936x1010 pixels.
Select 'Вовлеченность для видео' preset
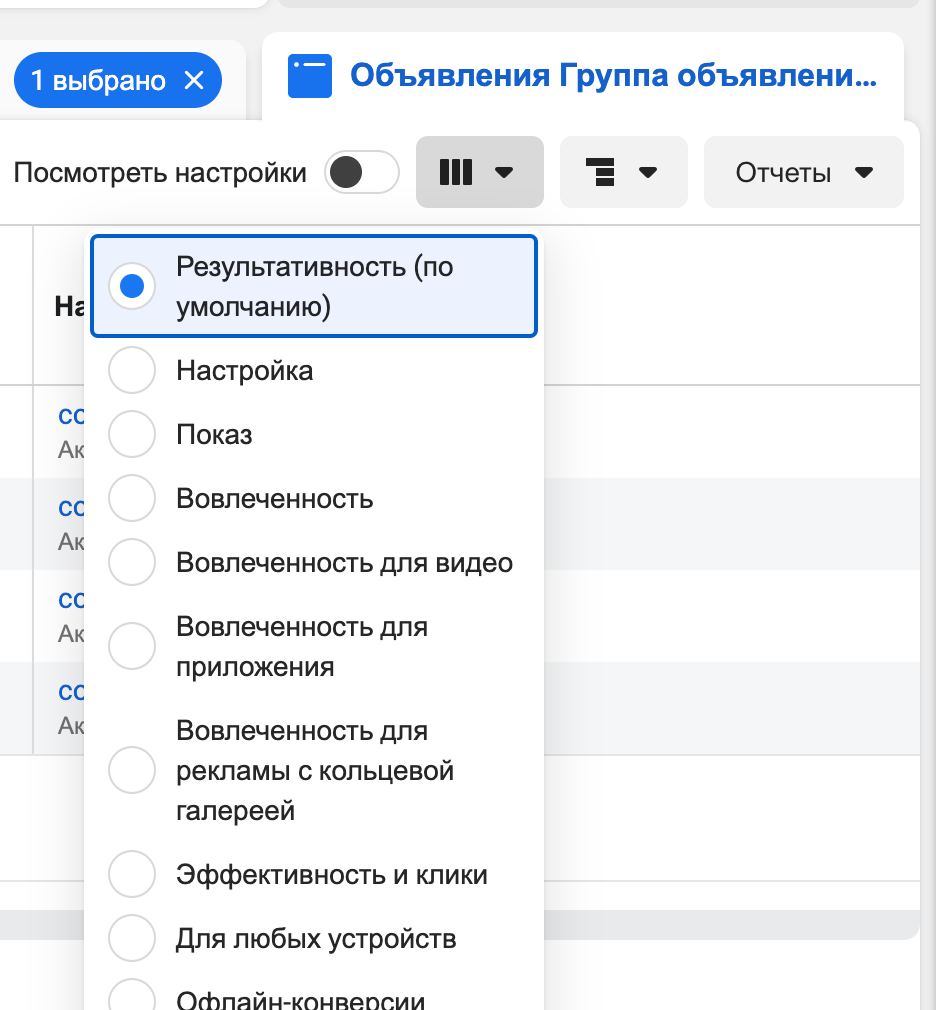tap(132, 563)
